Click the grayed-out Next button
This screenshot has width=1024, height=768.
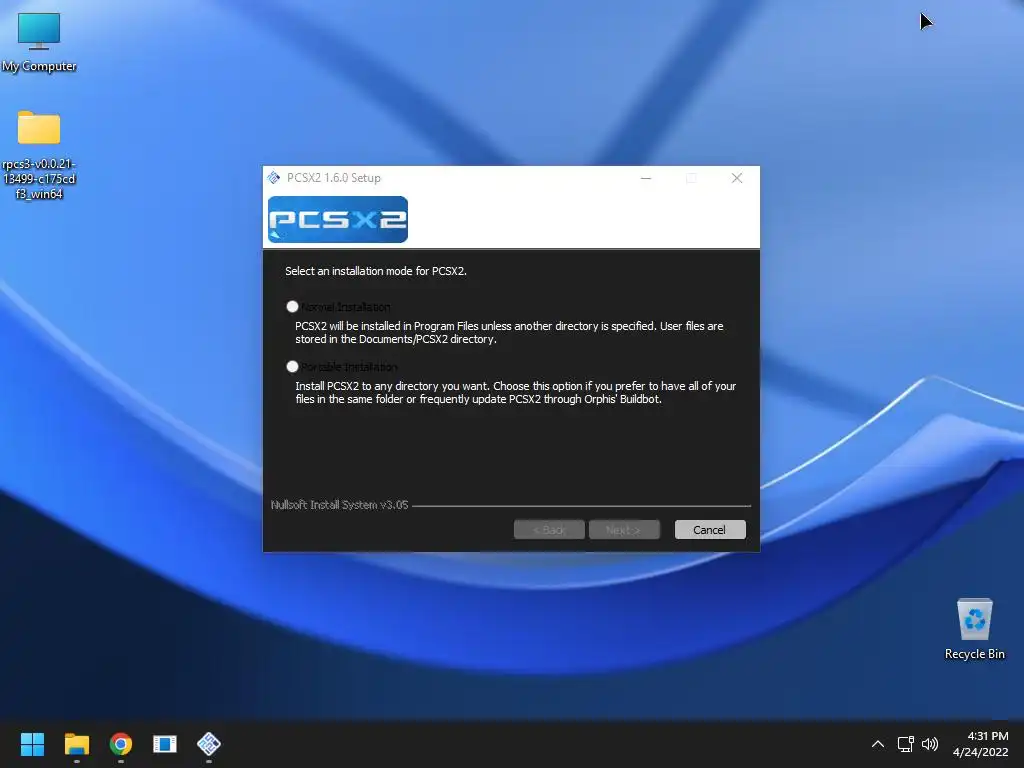click(624, 530)
